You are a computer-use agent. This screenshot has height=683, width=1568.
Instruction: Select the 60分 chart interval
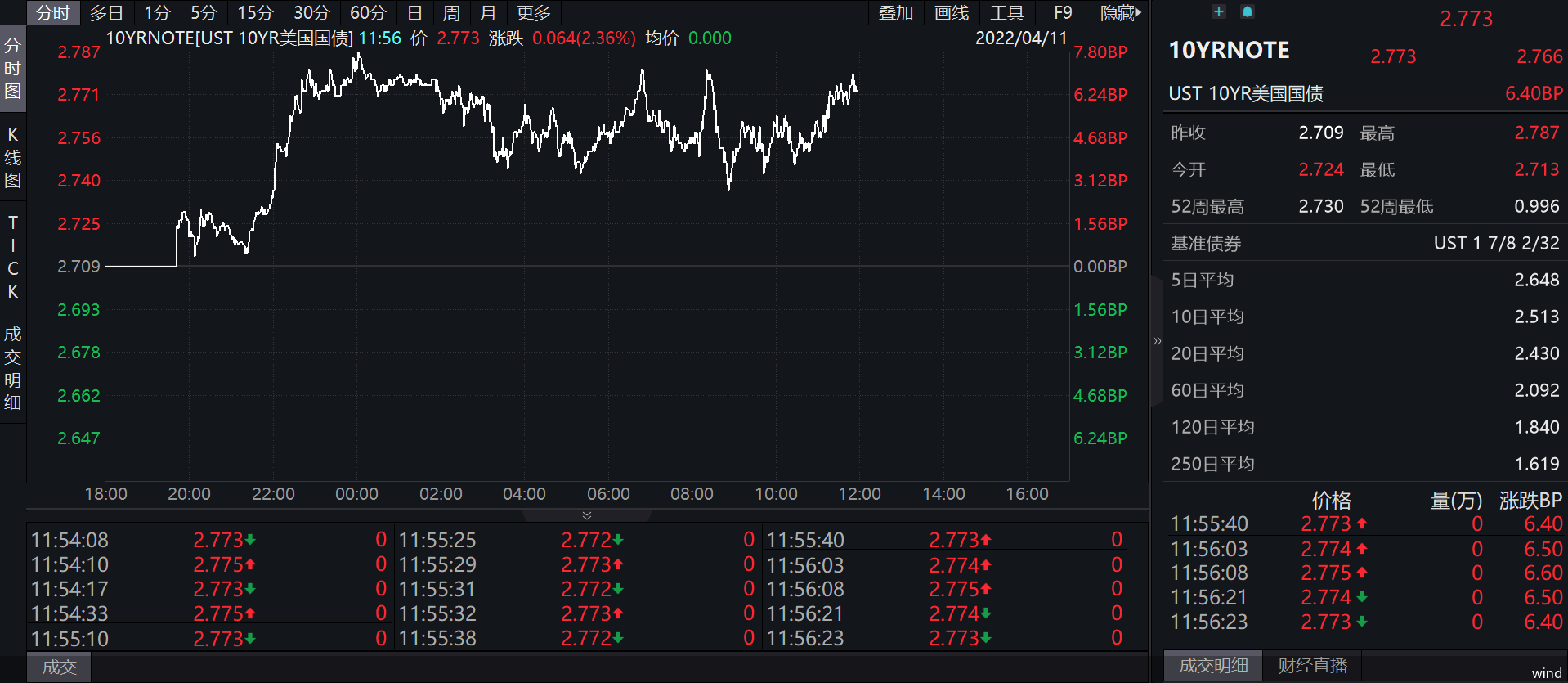(x=367, y=13)
